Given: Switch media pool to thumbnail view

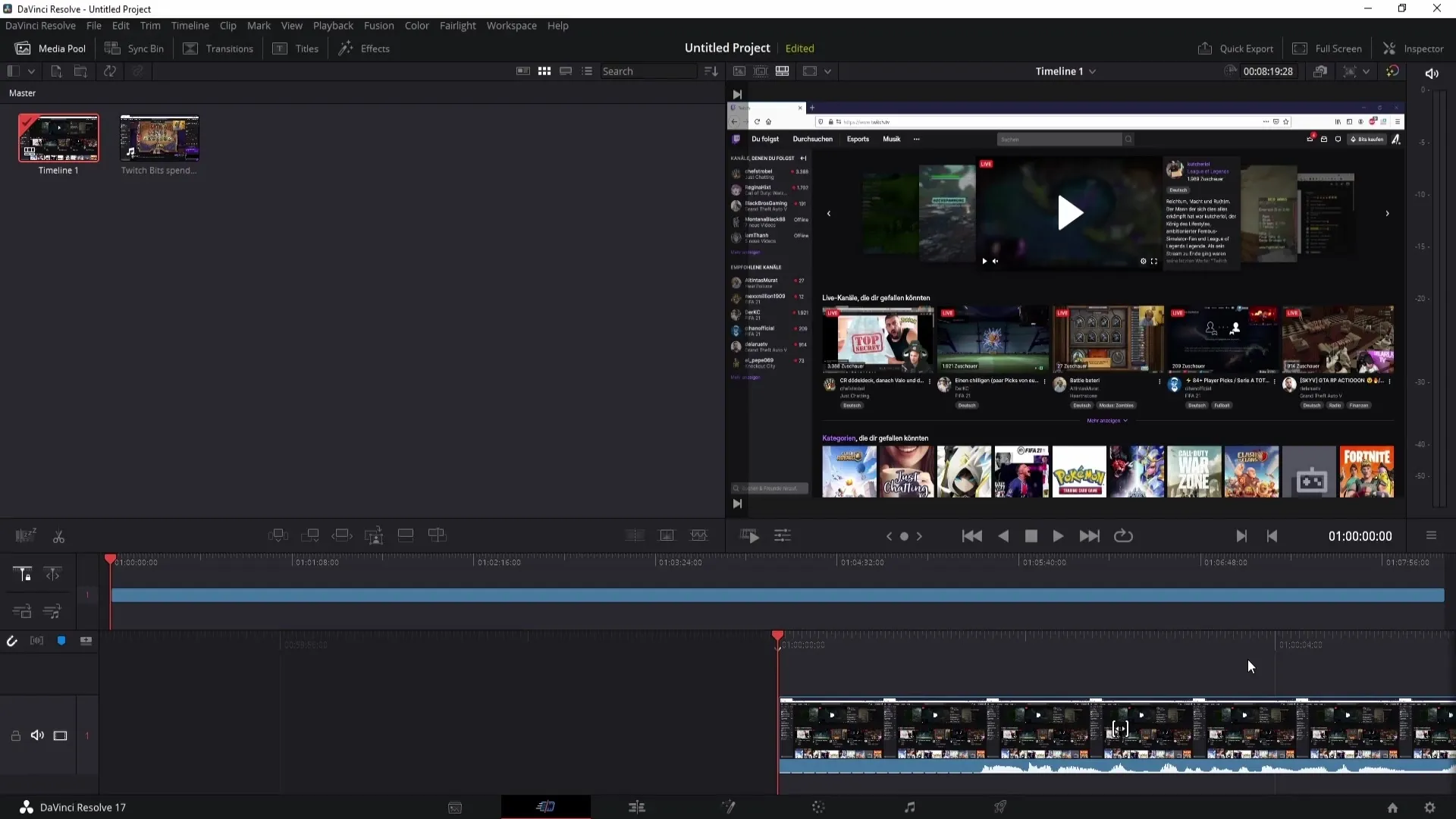Looking at the screenshot, I should (x=544, y=71).
